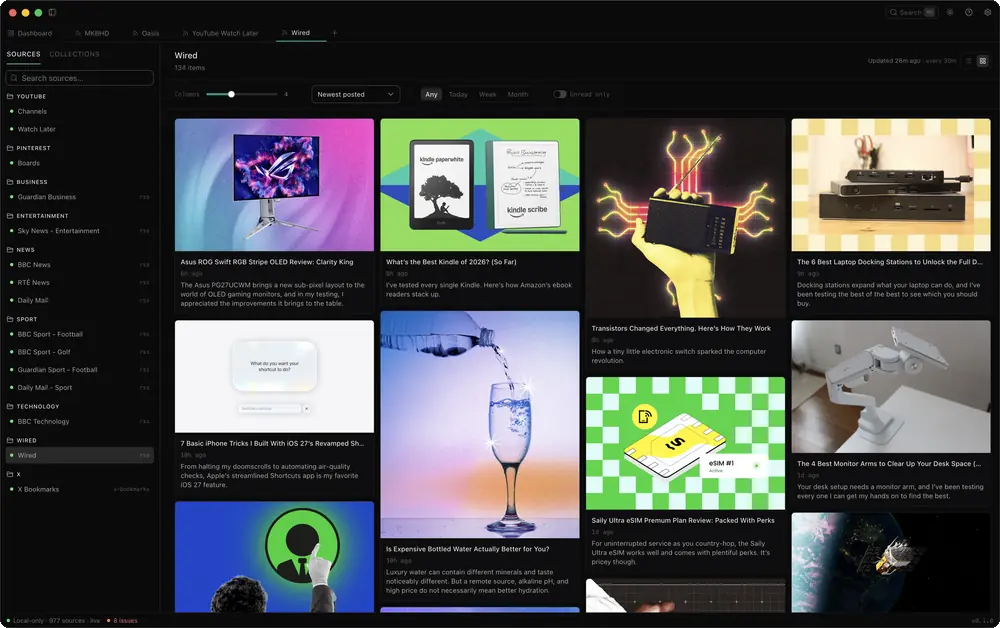Select the Today time filter
Viewport: 1000px width, 628px height.
tap(458, 94)
